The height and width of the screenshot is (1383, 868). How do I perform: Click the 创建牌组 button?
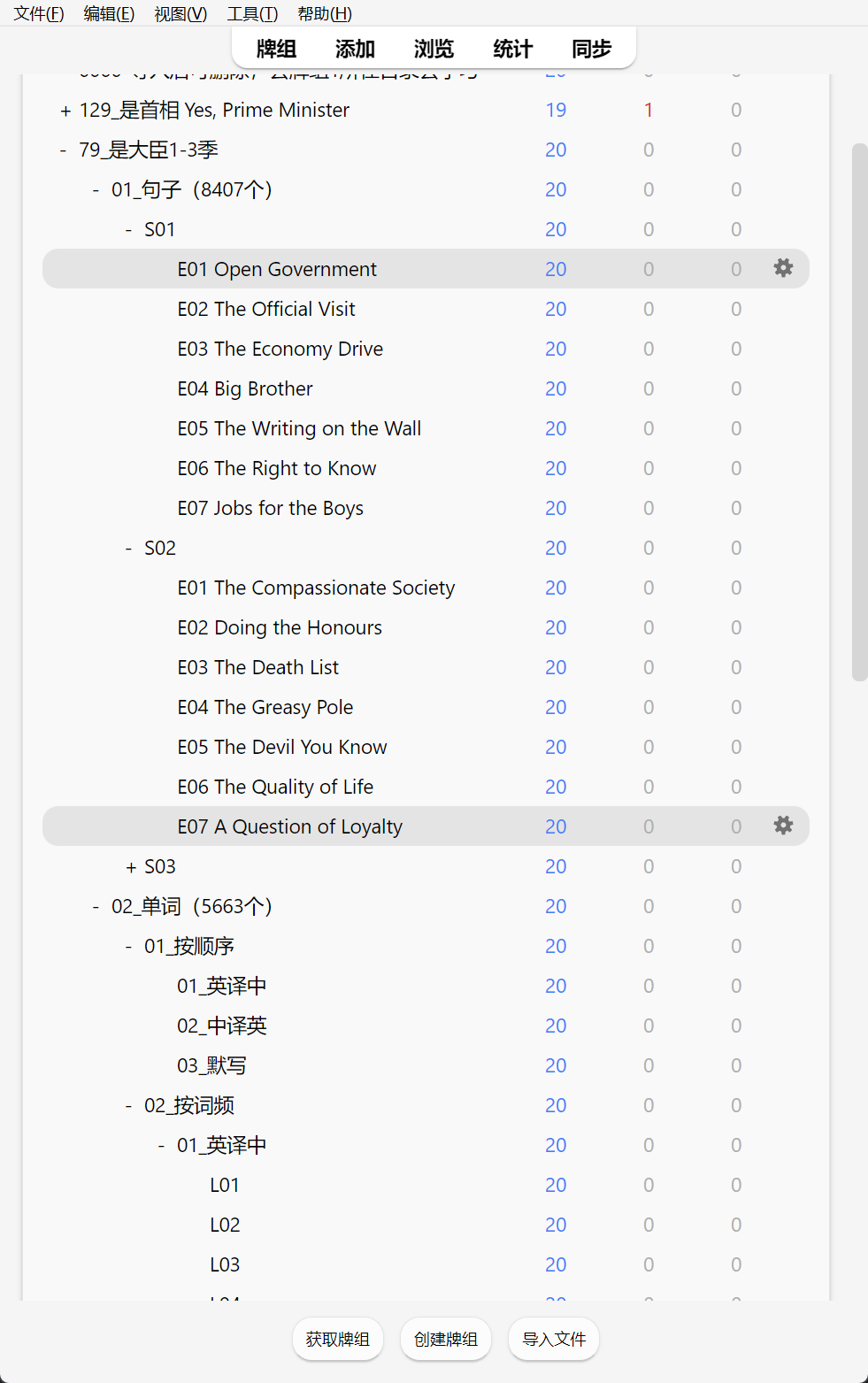446,1339
